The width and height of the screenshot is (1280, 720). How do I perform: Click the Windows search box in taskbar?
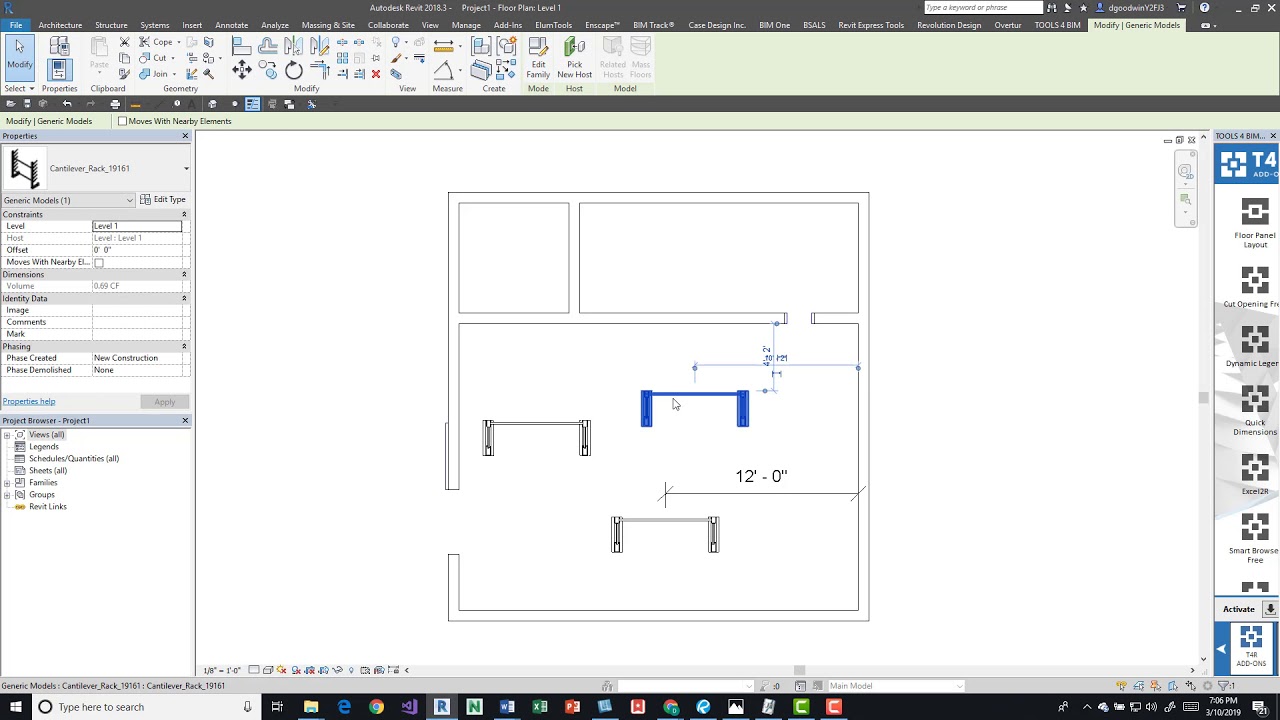[x=143, y=707]
